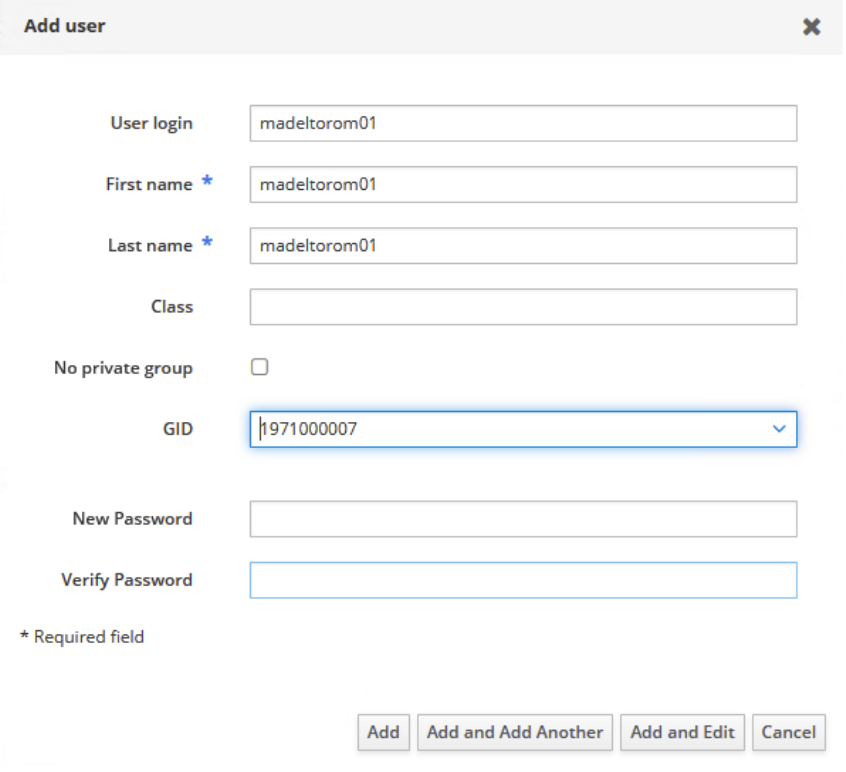
Task: Click the GID value 1971000007 text
Action: click(310, 429)
